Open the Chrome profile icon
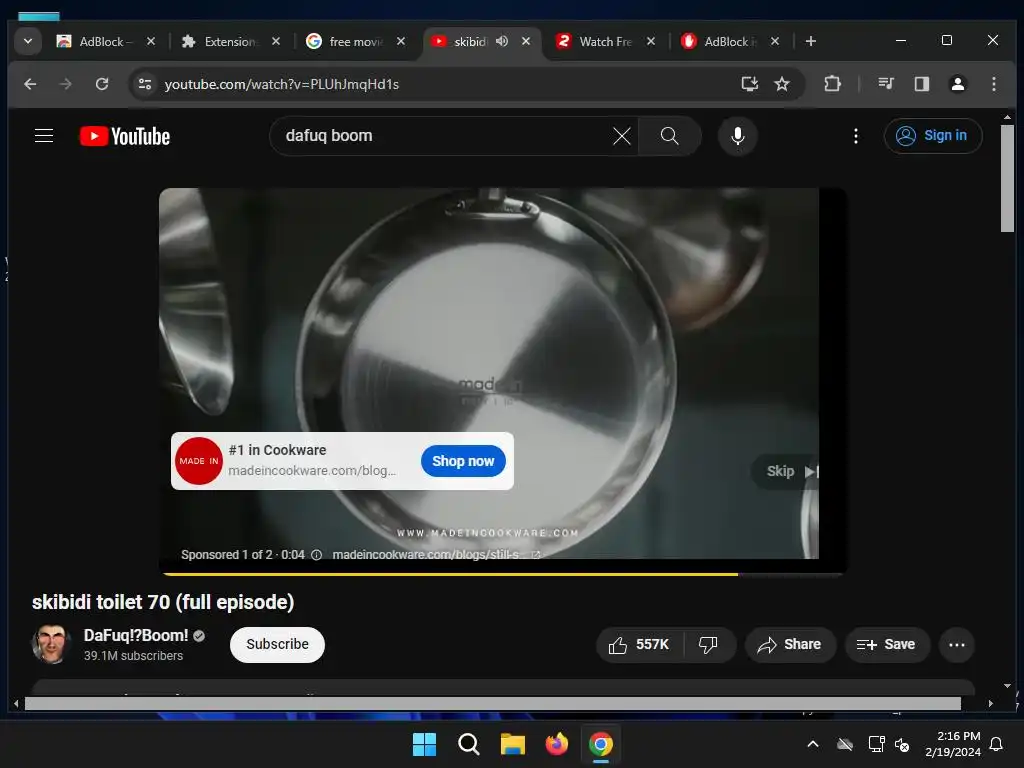1024x768 pixels. (x=957, y=84)
